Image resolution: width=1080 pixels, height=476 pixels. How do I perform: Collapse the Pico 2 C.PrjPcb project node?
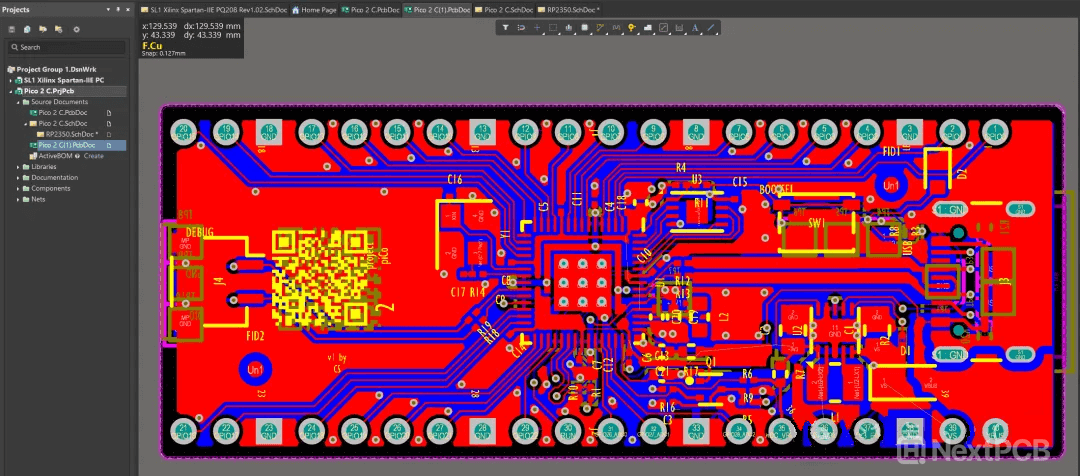click(11, 91)
